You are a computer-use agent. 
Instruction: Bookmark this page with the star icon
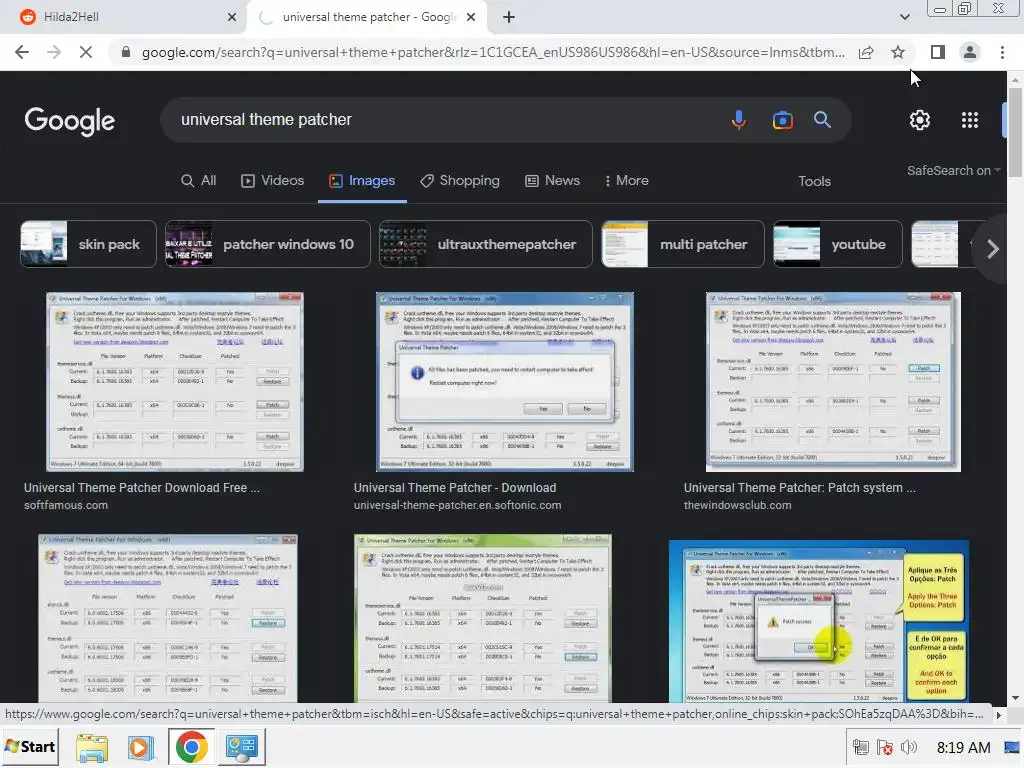898,52
